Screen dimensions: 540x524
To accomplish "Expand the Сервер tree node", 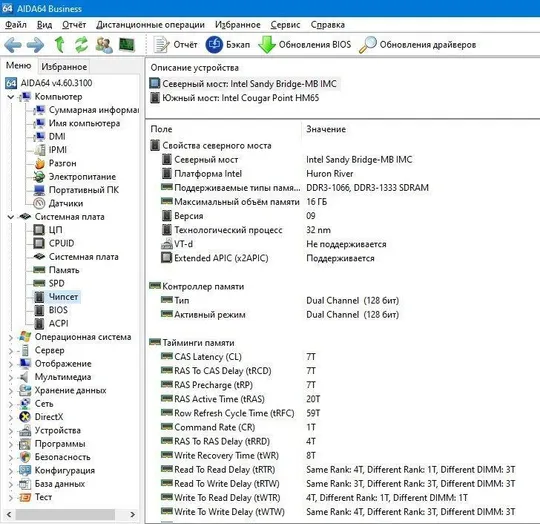I will (11, 351).
